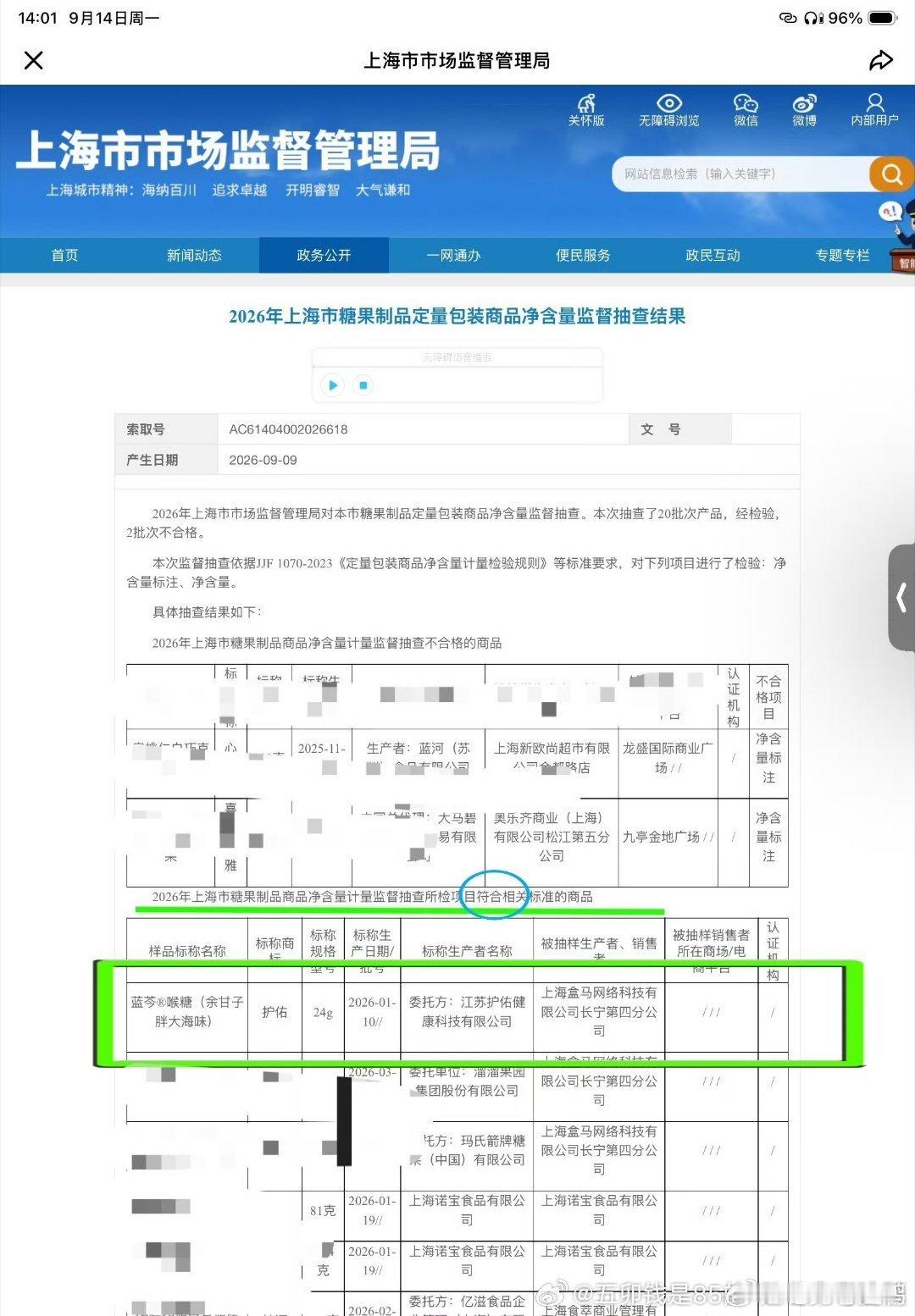
Task: Open the 新闻动态 nav tab
Action: click(194, 255)
